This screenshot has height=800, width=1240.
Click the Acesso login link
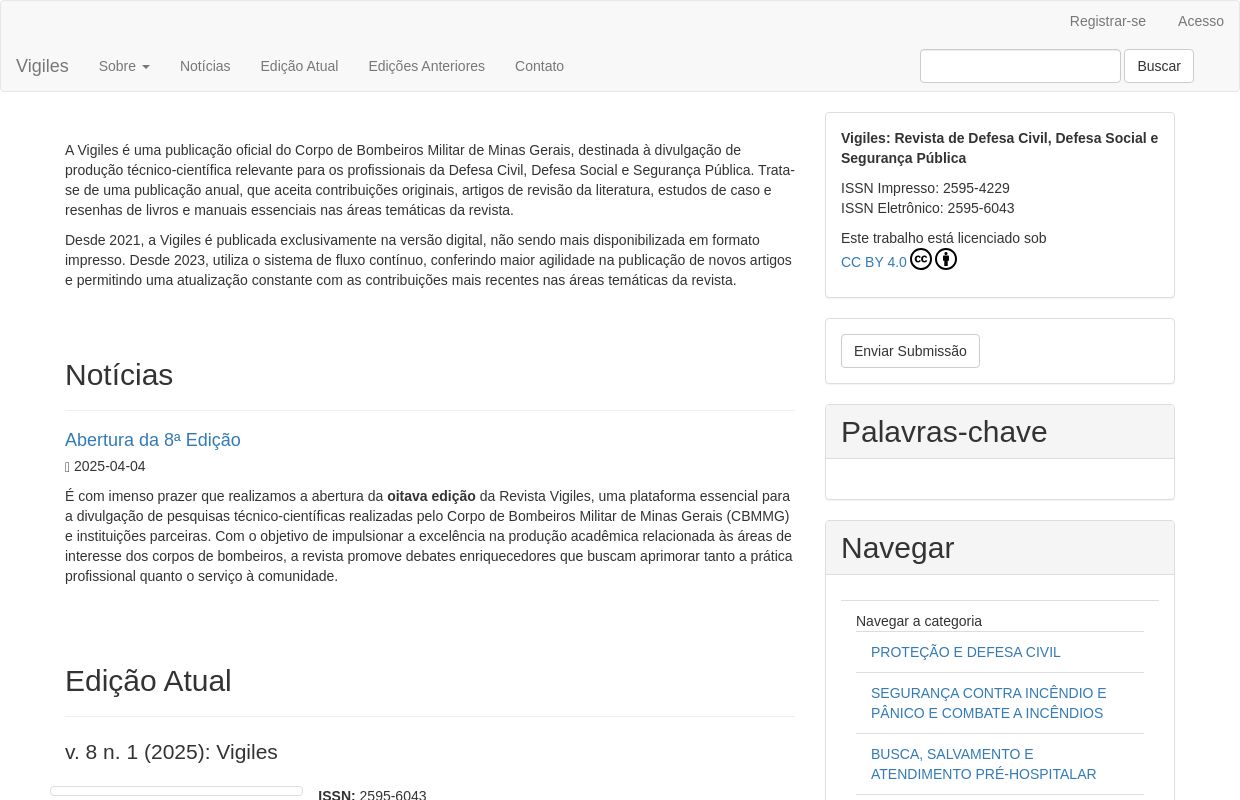pyautogui.click(x=1200, y=21)
